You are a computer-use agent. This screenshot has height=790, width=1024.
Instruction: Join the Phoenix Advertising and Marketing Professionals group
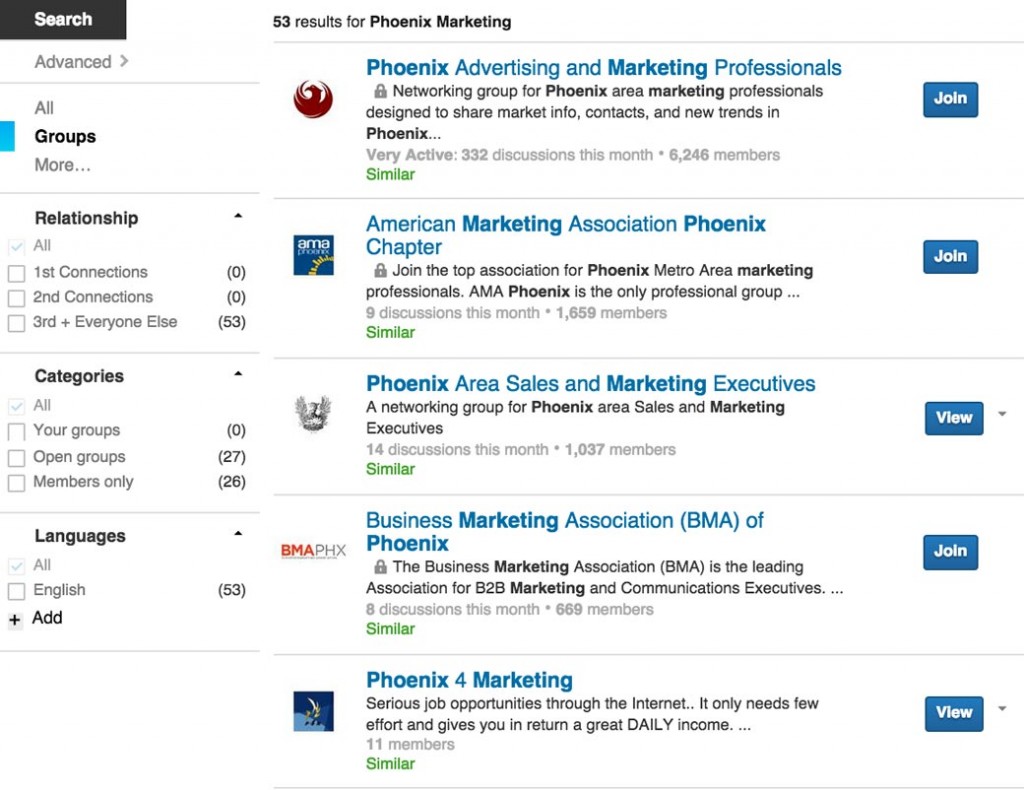point(949,99)
